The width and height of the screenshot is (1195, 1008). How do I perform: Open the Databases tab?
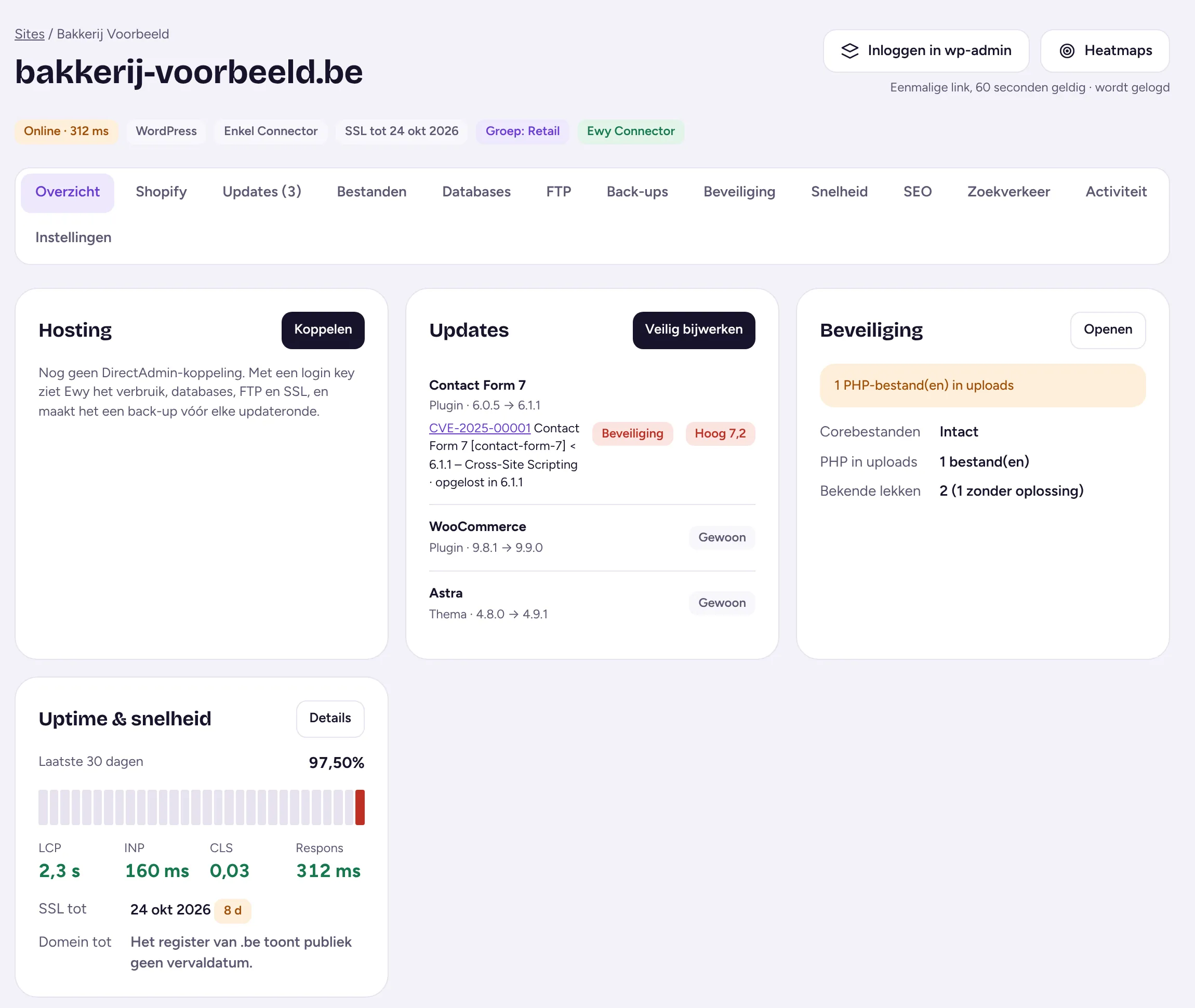pos(476,192)
